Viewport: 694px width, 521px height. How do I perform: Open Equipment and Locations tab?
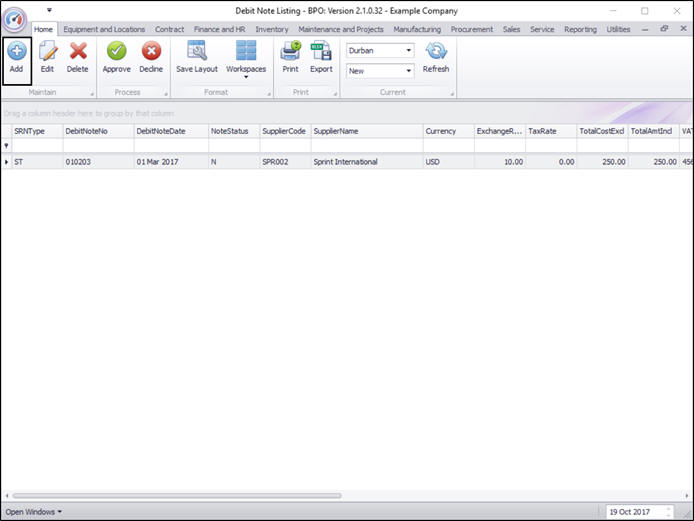(x=104, y=29)
